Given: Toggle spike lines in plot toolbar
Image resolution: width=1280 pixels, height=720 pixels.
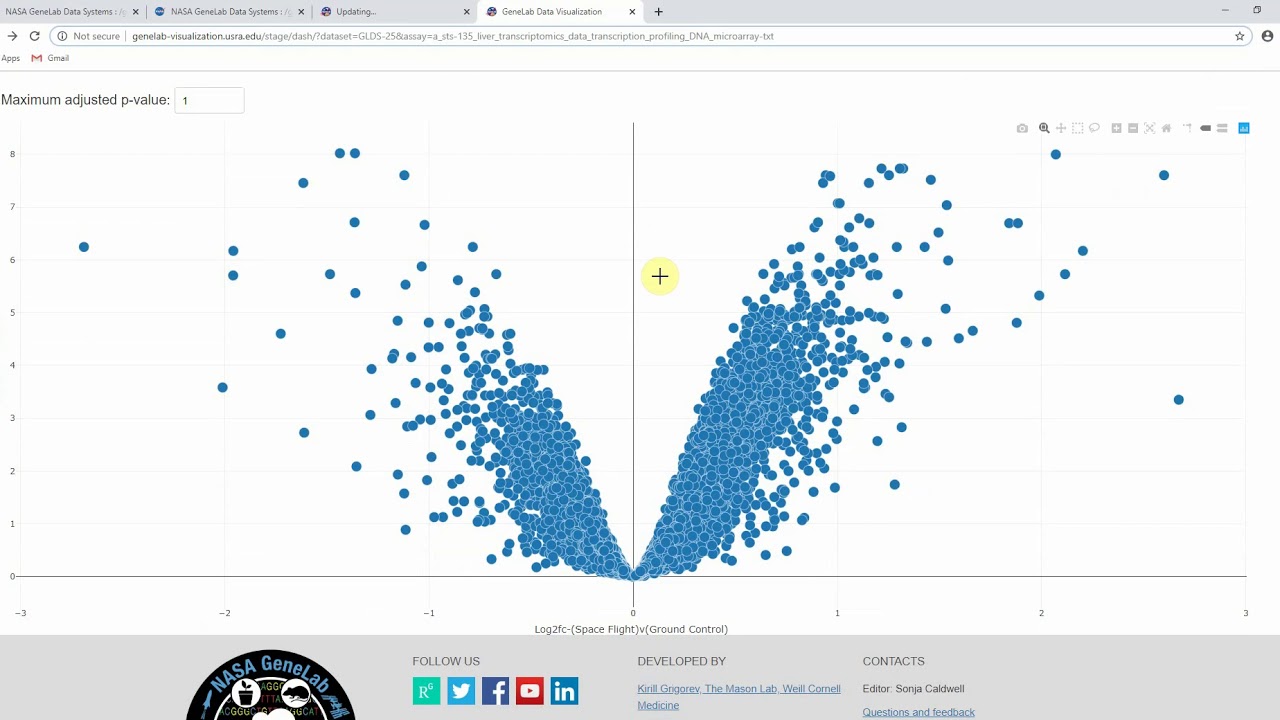Looking at the screenshot, I should 1187,128.
